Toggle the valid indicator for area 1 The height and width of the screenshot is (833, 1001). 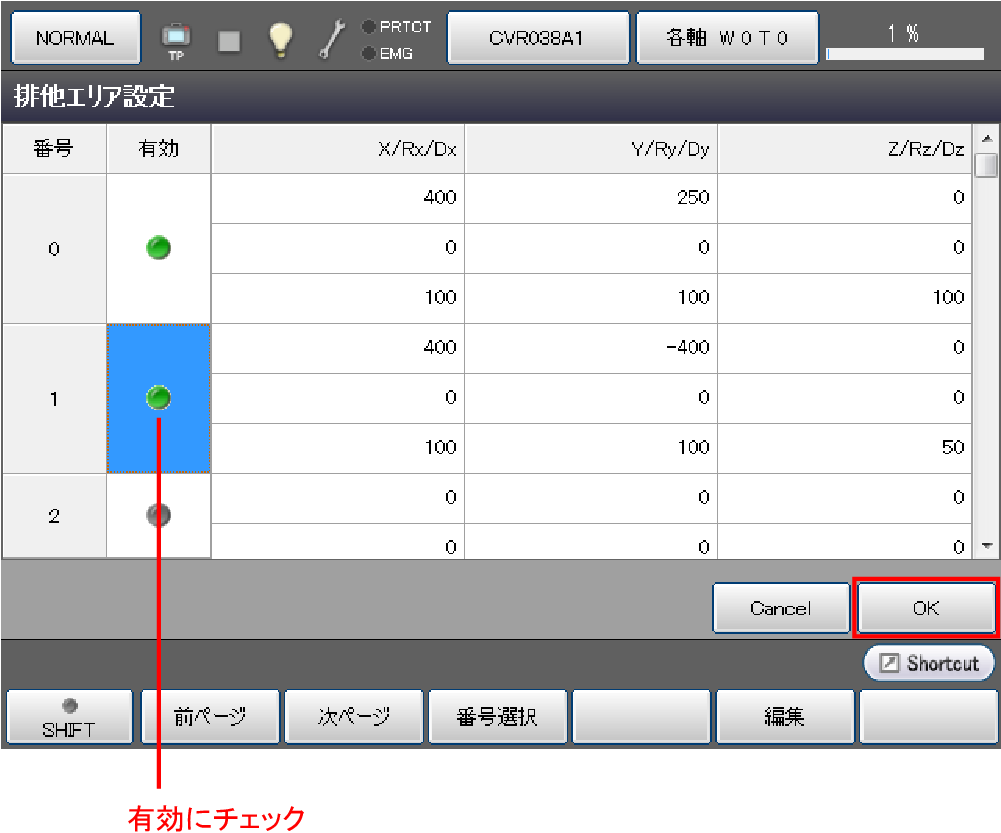158,398
